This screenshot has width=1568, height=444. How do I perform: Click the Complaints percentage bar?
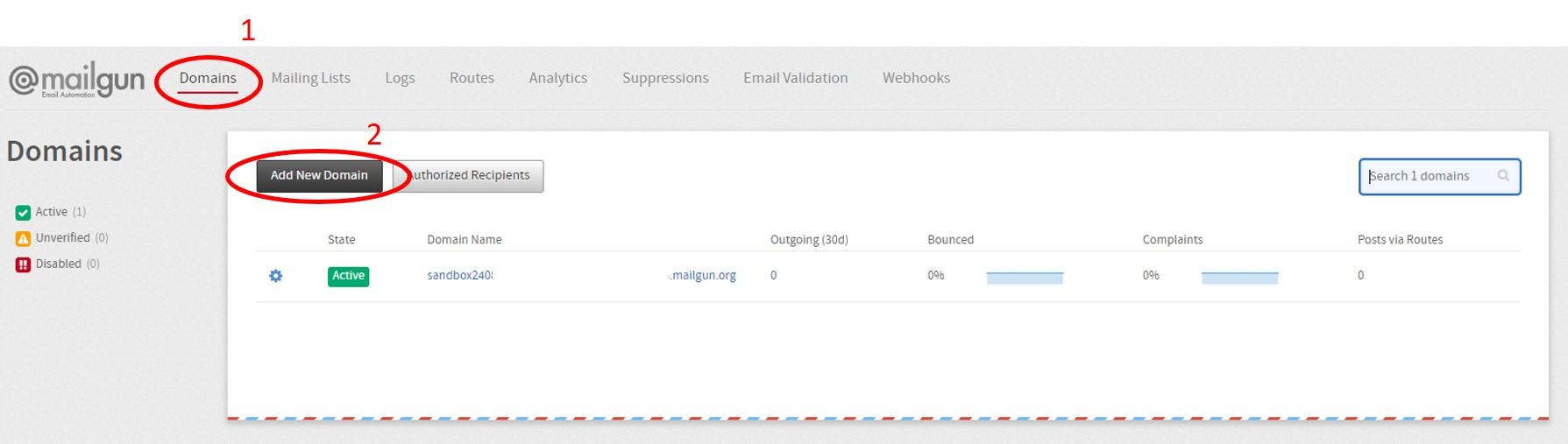tap(1239, 278)
